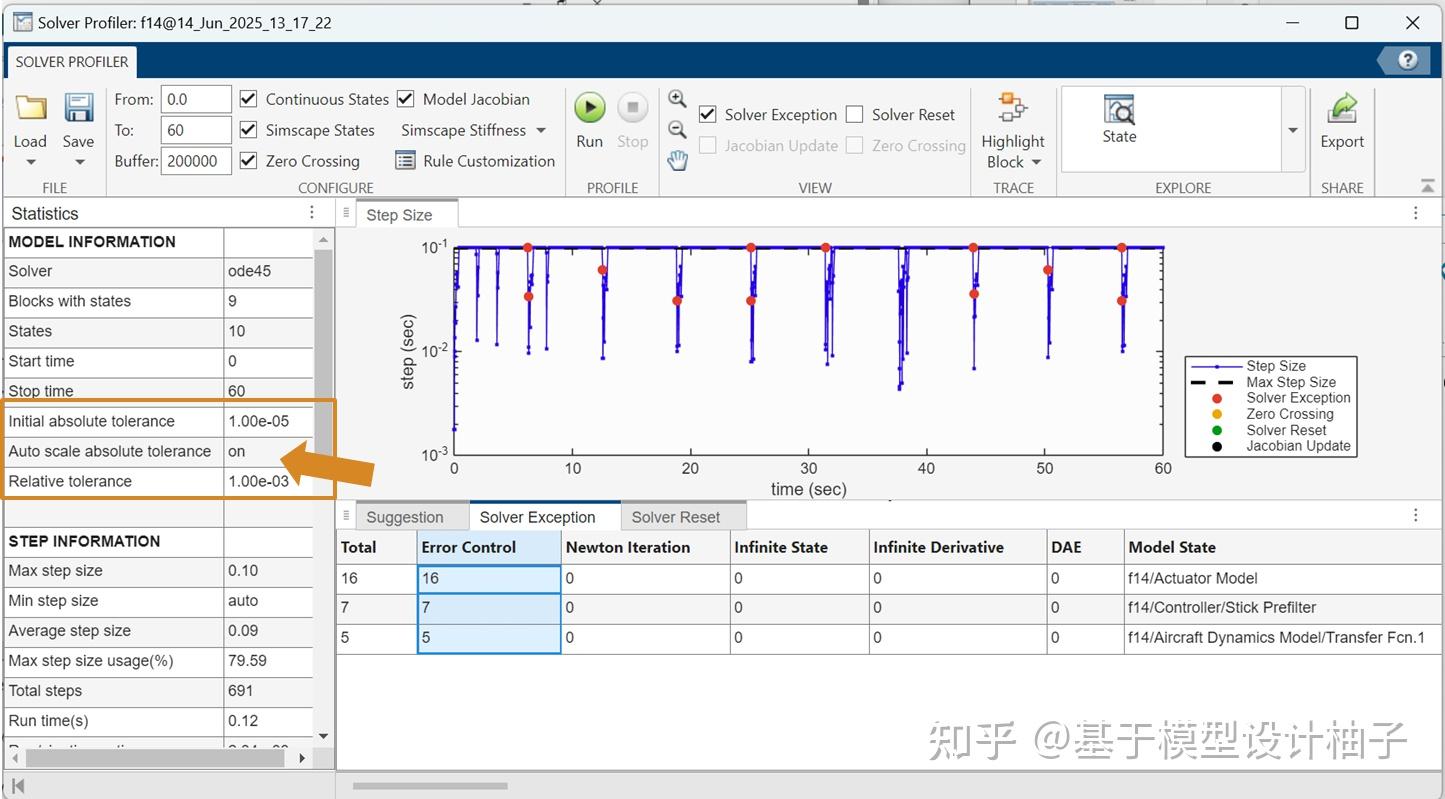Image resolution: width=1445 pixels, height=799 pixels.
Task: Disable the Continuous States checkbox
Action: click(x=248, y=98)
